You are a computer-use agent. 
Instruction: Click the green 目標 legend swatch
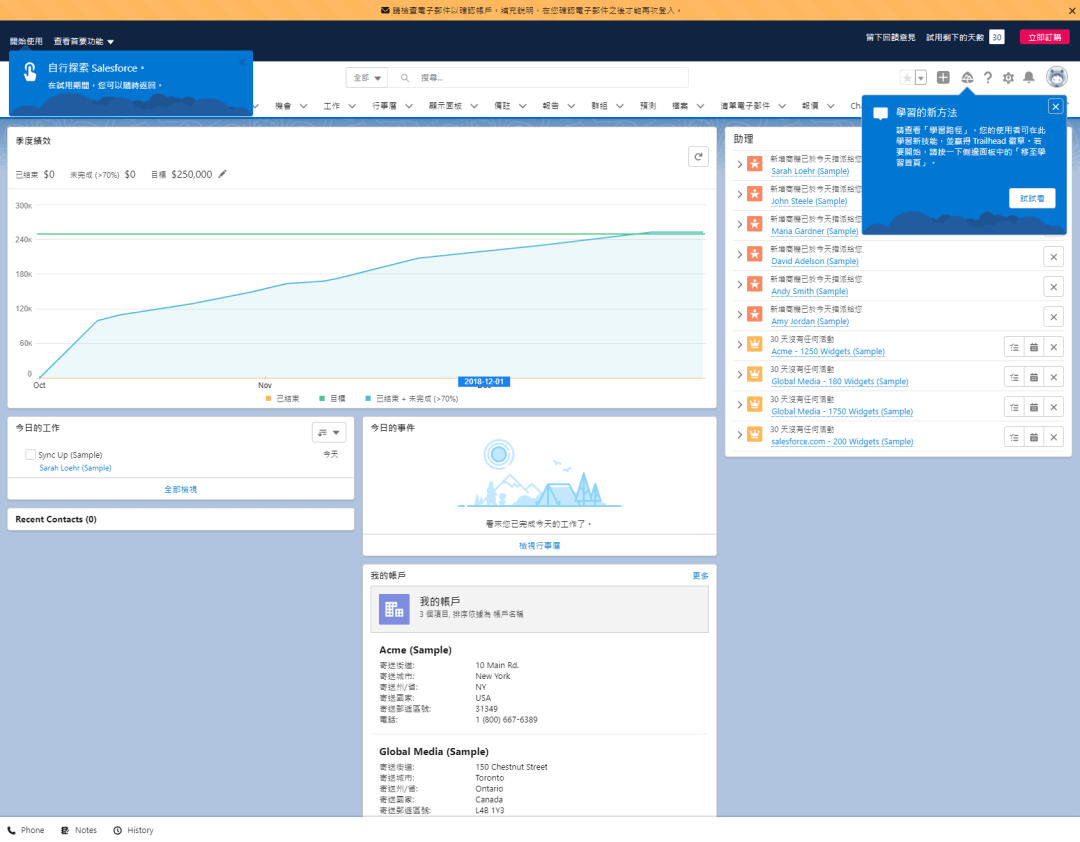[322, 398]
